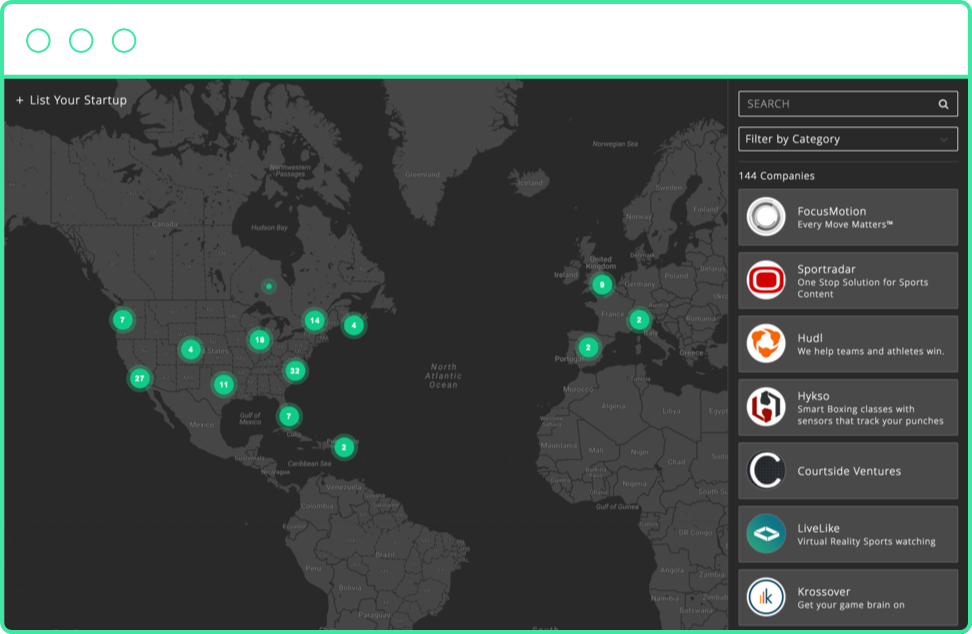Click 'Virtual Reality Sports watching' text
972x634 pixels.
pyautogui.click(x=866, y=542)
